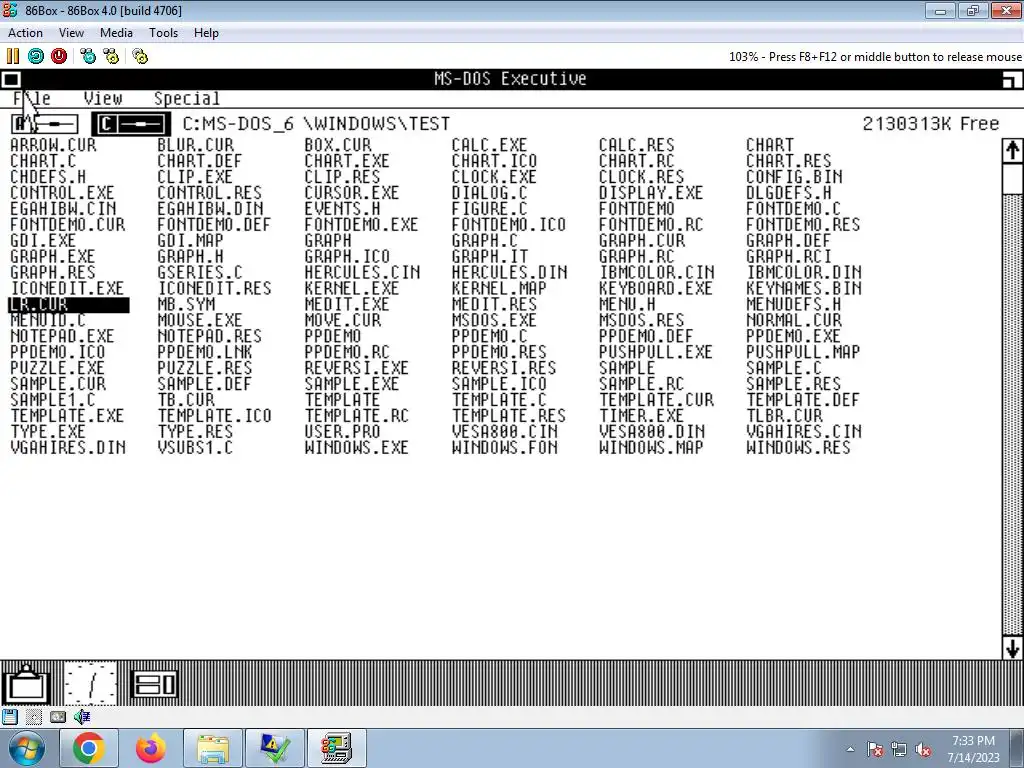
Task: Restore the minimized icon with three boxes
Action: coord(154,684)
